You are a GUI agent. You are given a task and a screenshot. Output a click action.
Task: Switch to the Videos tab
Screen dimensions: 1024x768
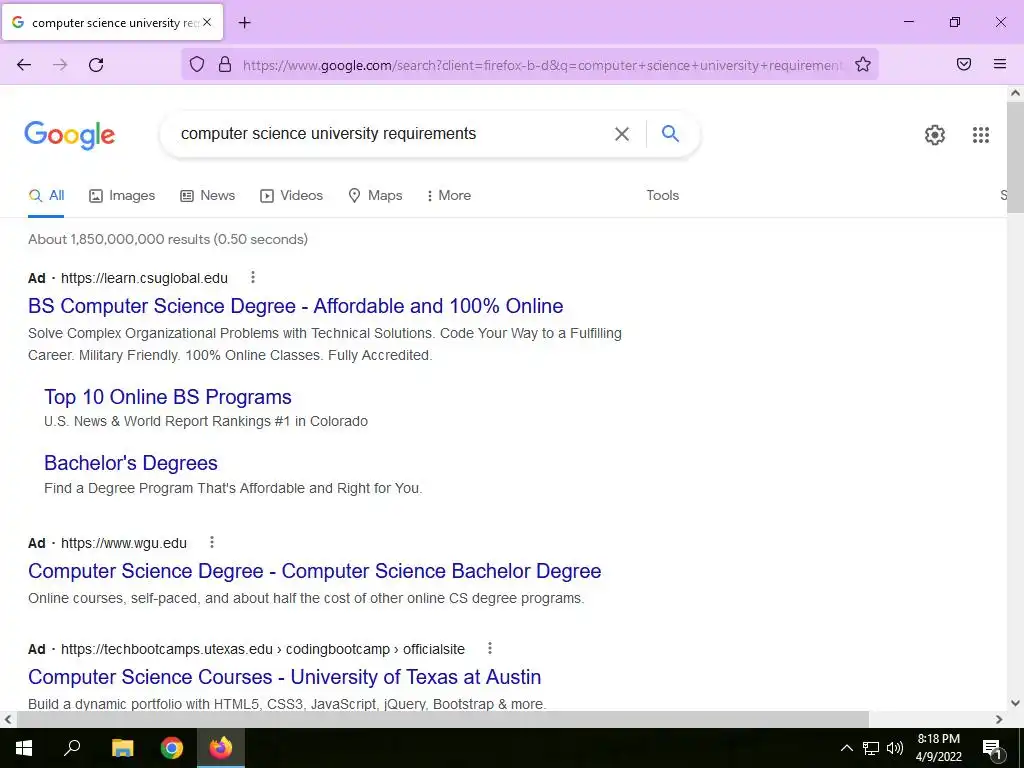(x=291, y=195)
